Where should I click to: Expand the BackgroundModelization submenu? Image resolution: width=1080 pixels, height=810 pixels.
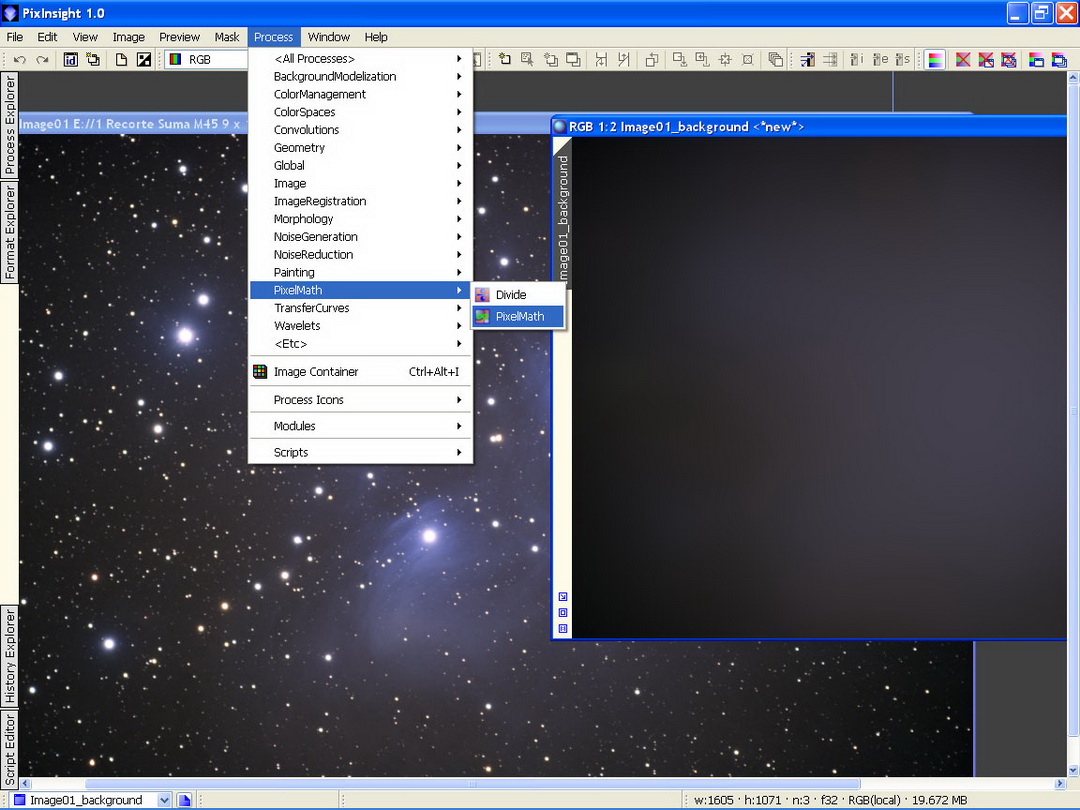[x=361, y=76]
